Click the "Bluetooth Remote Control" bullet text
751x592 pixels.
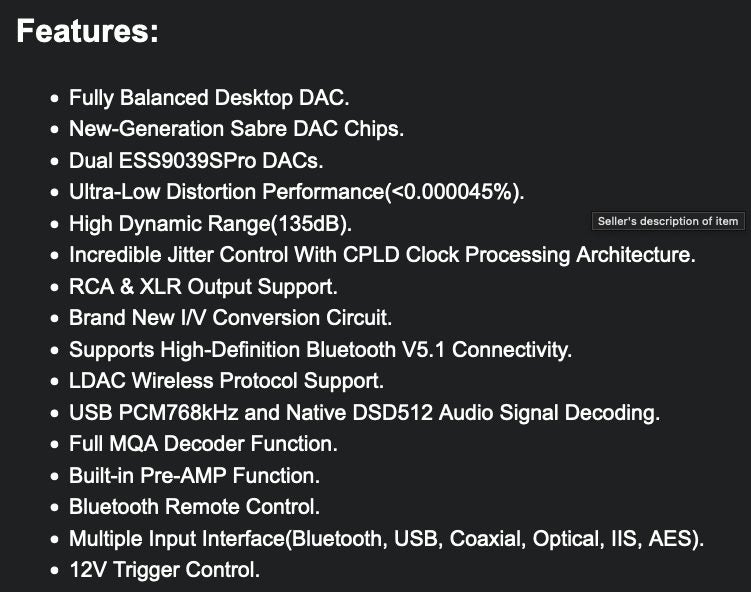(x=194, y=507)
